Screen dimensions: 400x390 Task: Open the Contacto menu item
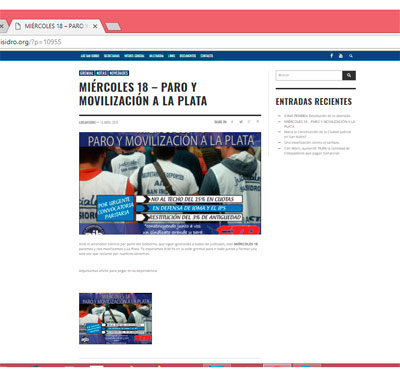coord(207,56)
